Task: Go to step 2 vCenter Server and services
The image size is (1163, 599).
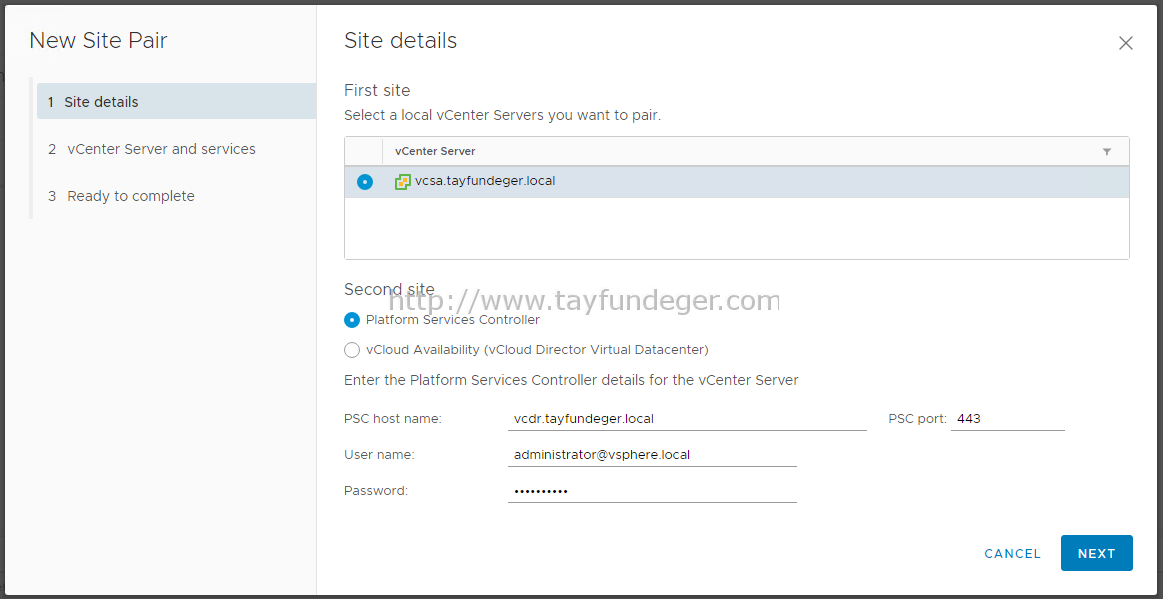Action: coord(177,149)
